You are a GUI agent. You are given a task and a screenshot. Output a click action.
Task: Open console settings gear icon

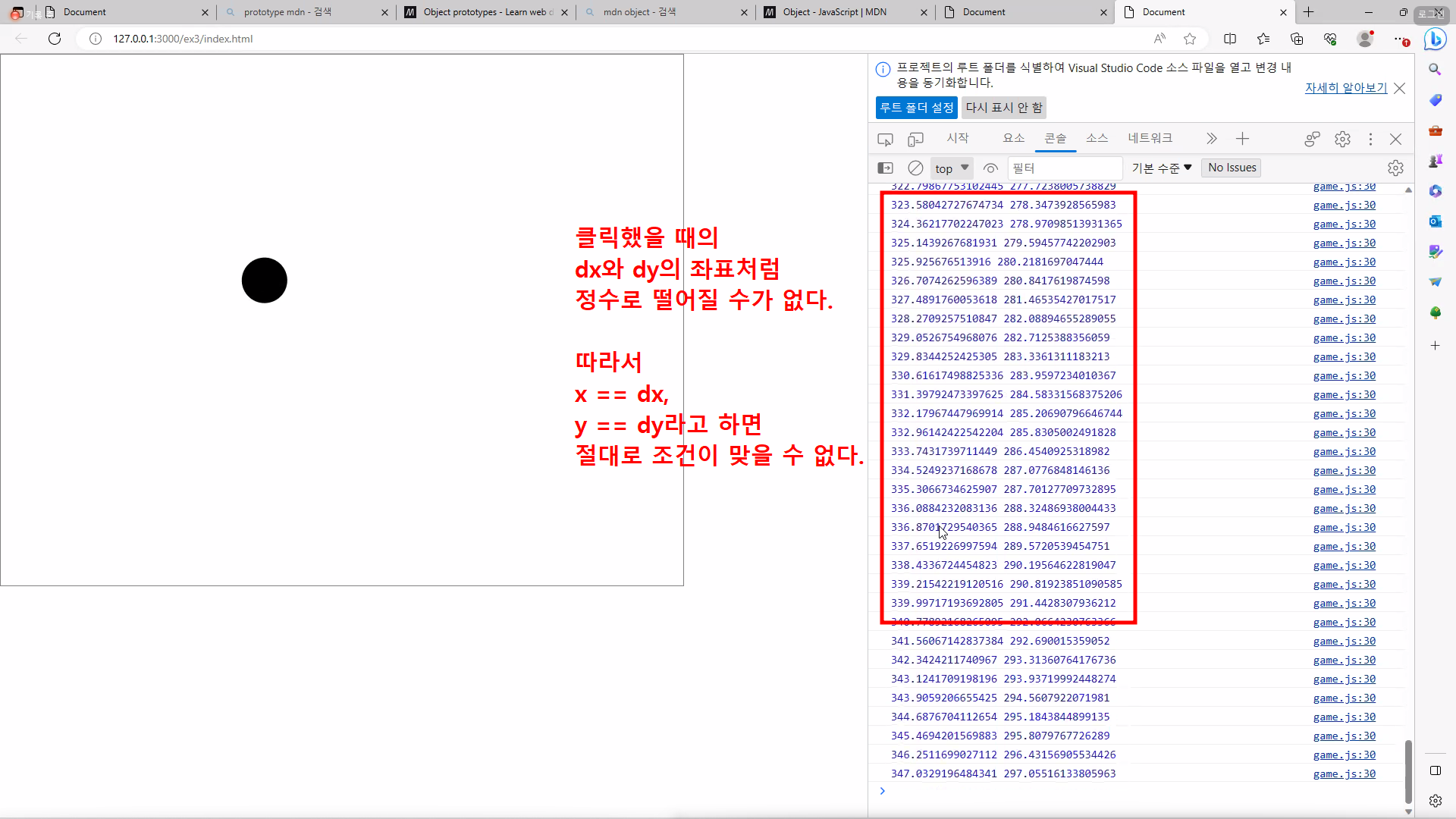coord(1395,168)
